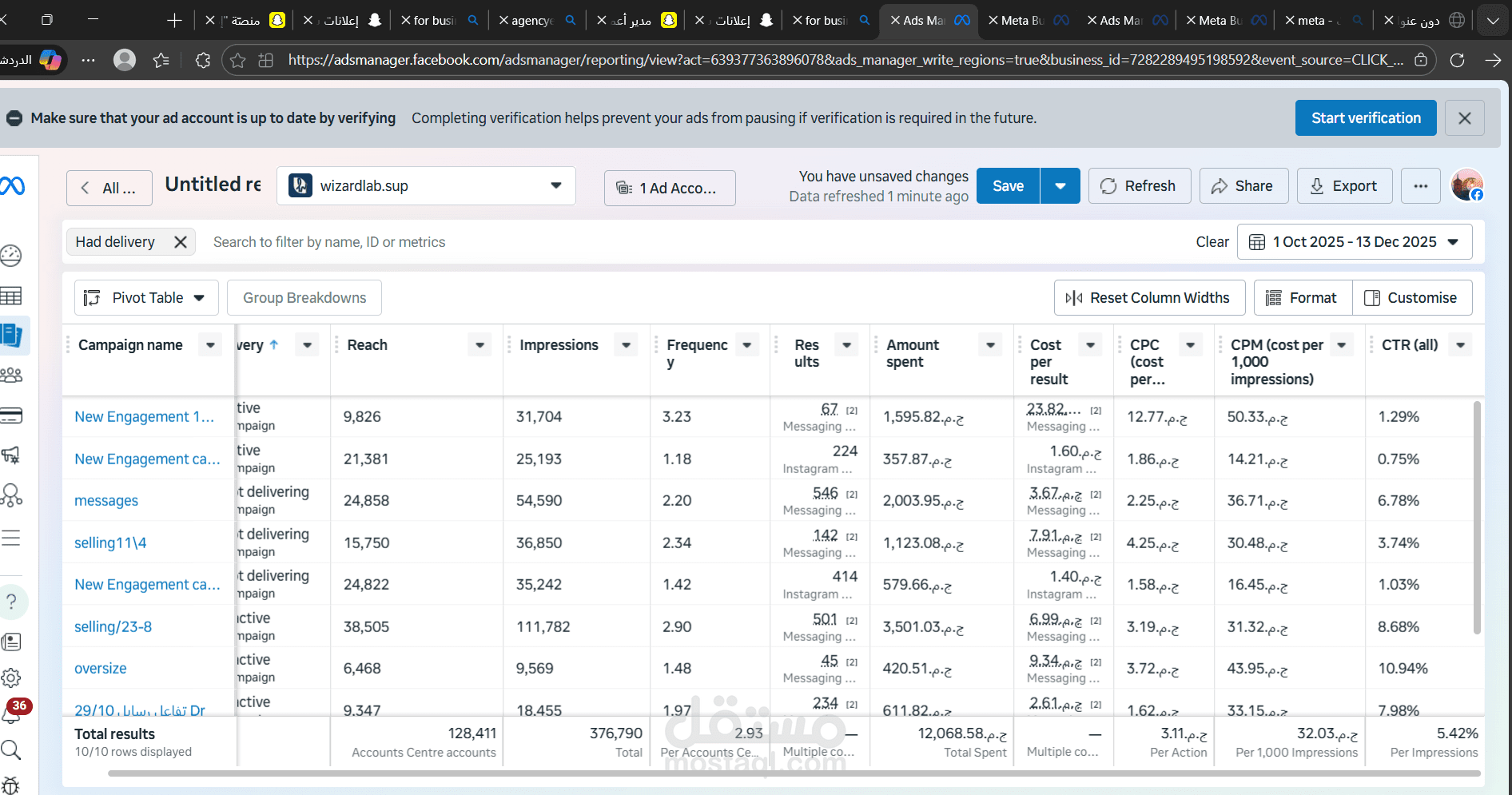Click the filter search field for name or metrics
Image resolution: width=1512 pixels, height=795 pixels.
pos(329,241)
